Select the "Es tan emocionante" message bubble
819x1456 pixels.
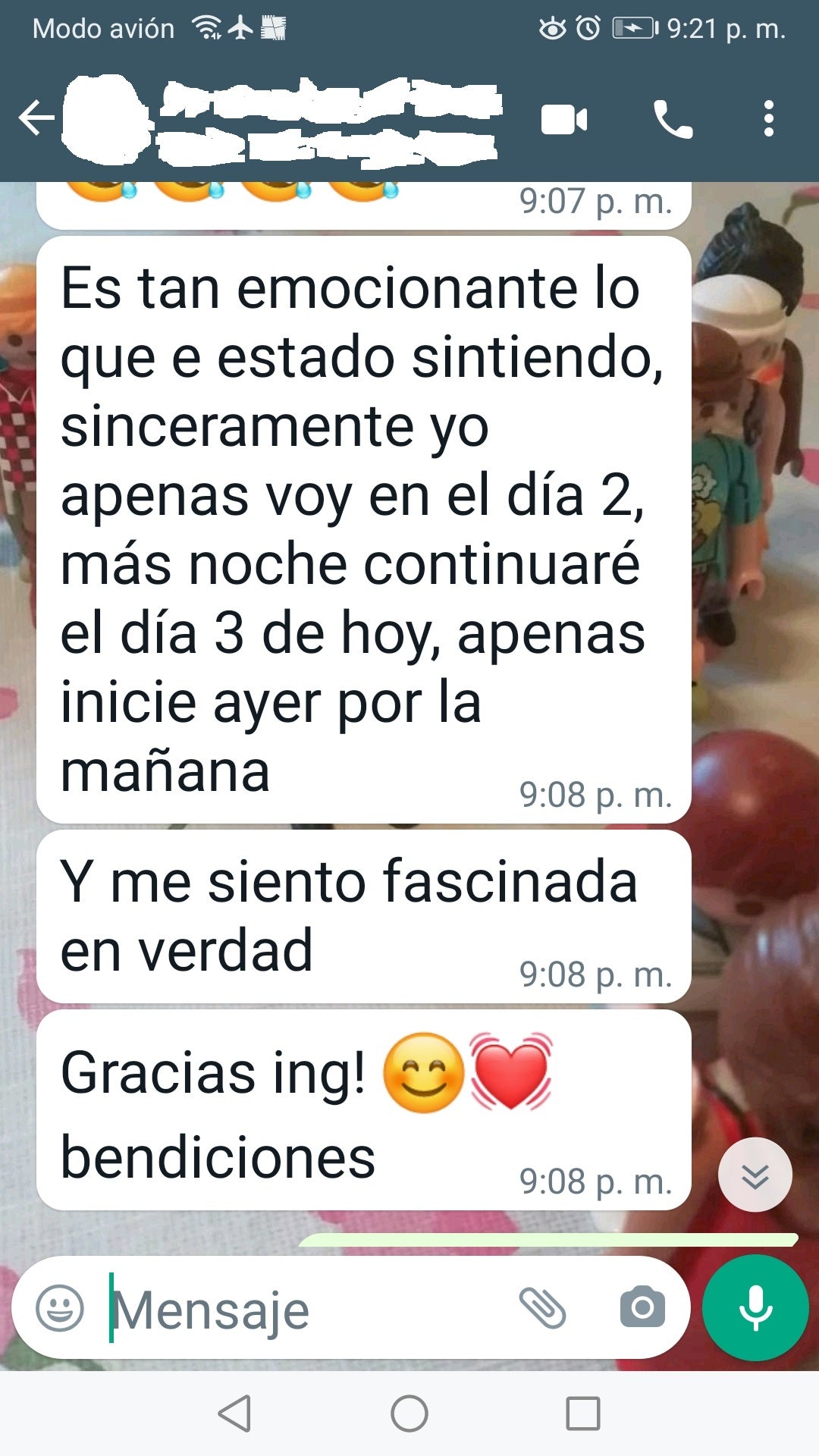(x=364, y=529)
